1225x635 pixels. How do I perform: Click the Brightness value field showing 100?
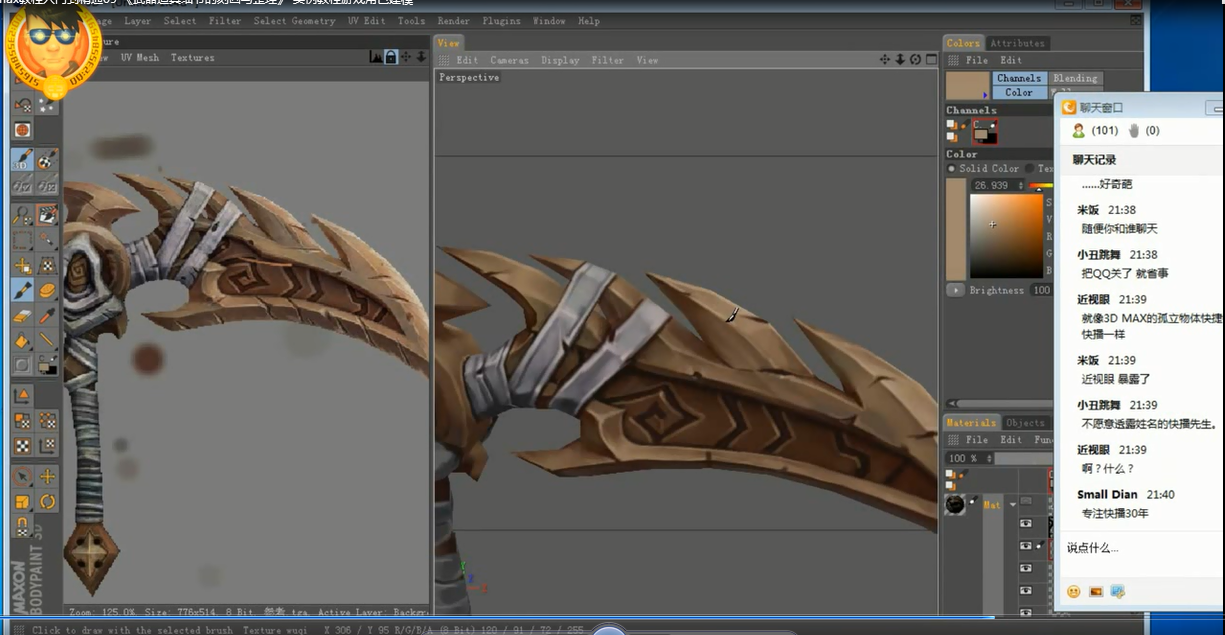click(1041, 290)
